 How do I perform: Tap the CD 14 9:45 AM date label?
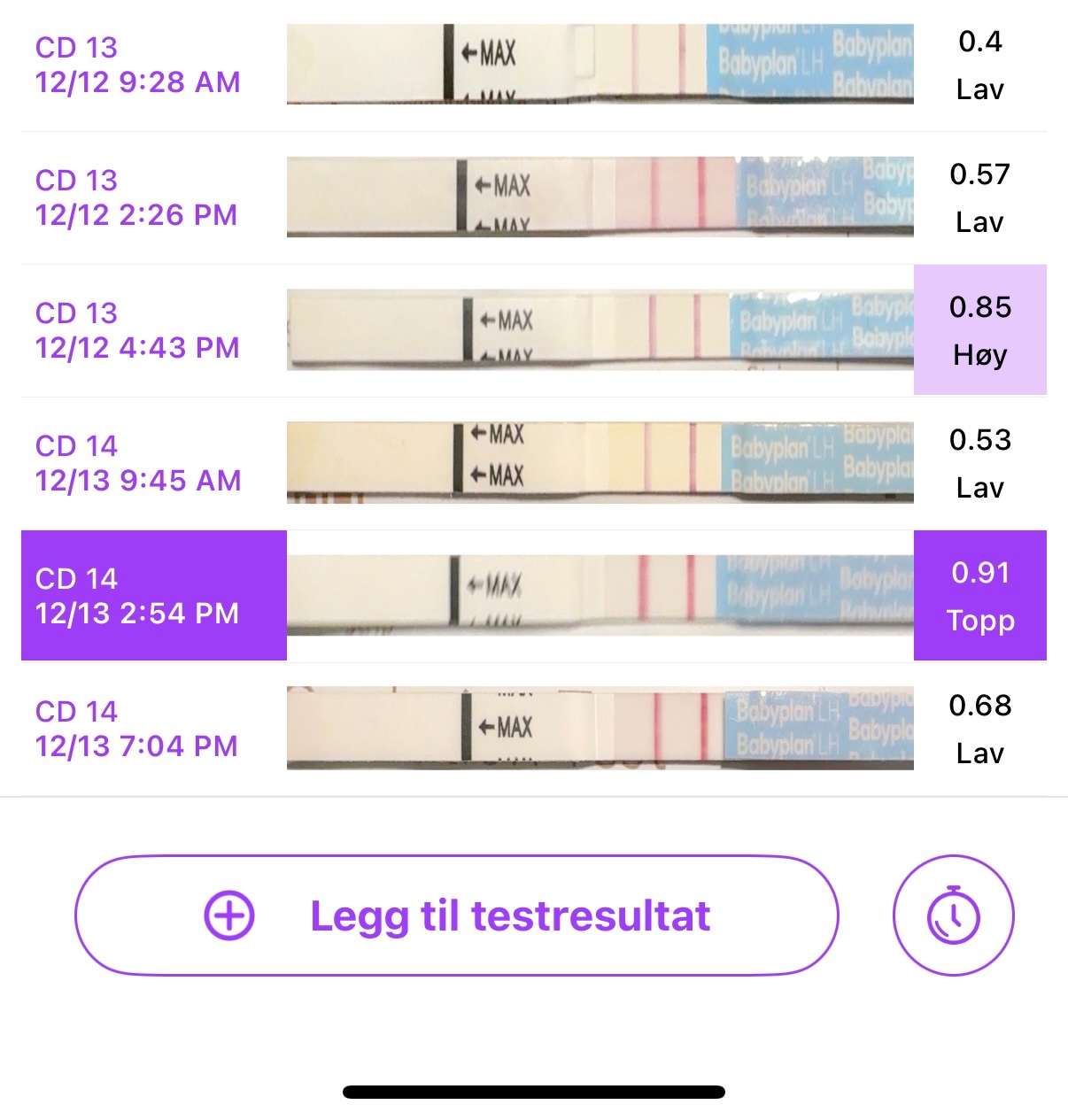[x=137, y=463]
